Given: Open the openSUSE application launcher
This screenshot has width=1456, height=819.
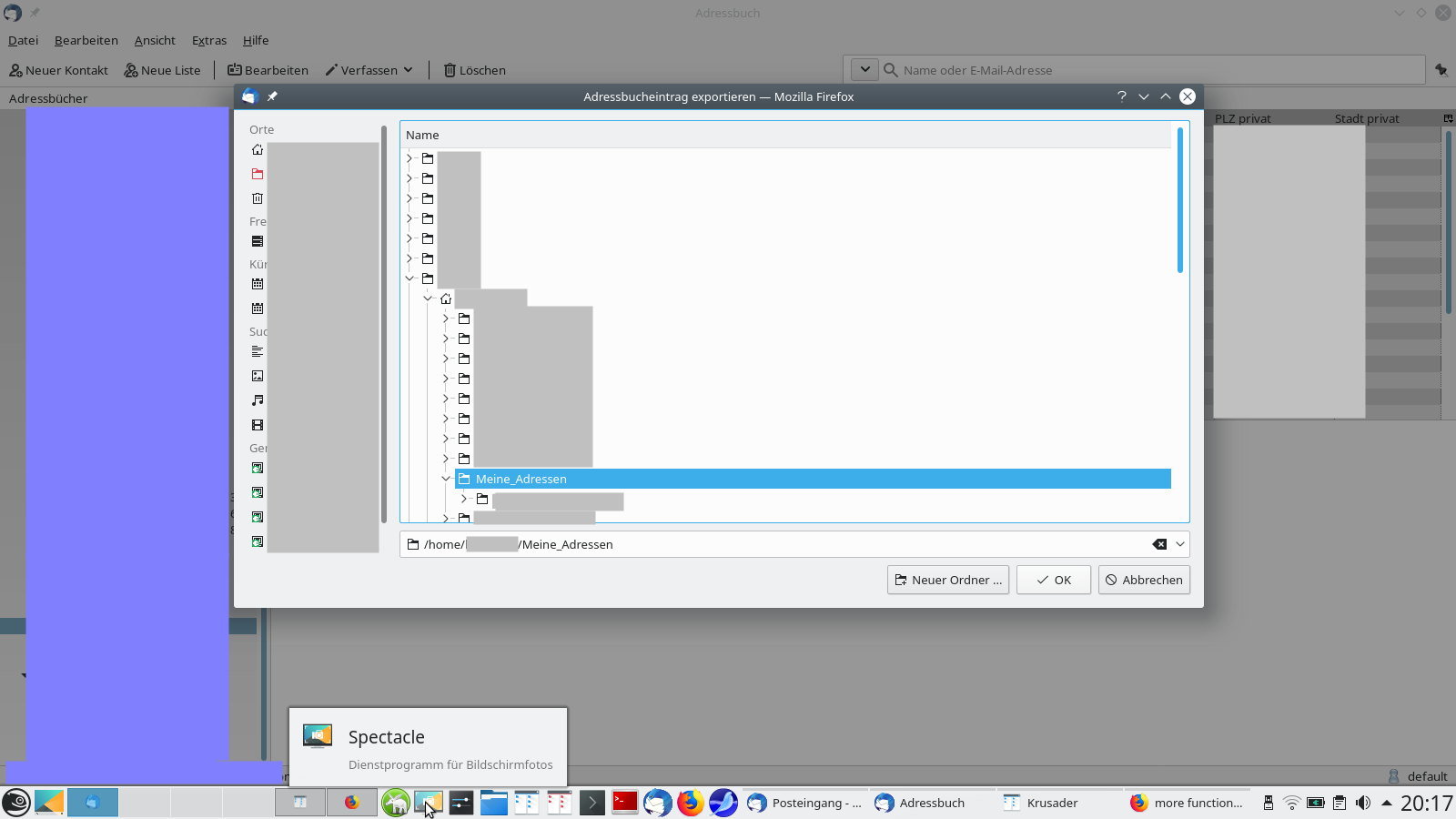Looking at the screenshot, I should pyautogui.click(x=16, y=803).
